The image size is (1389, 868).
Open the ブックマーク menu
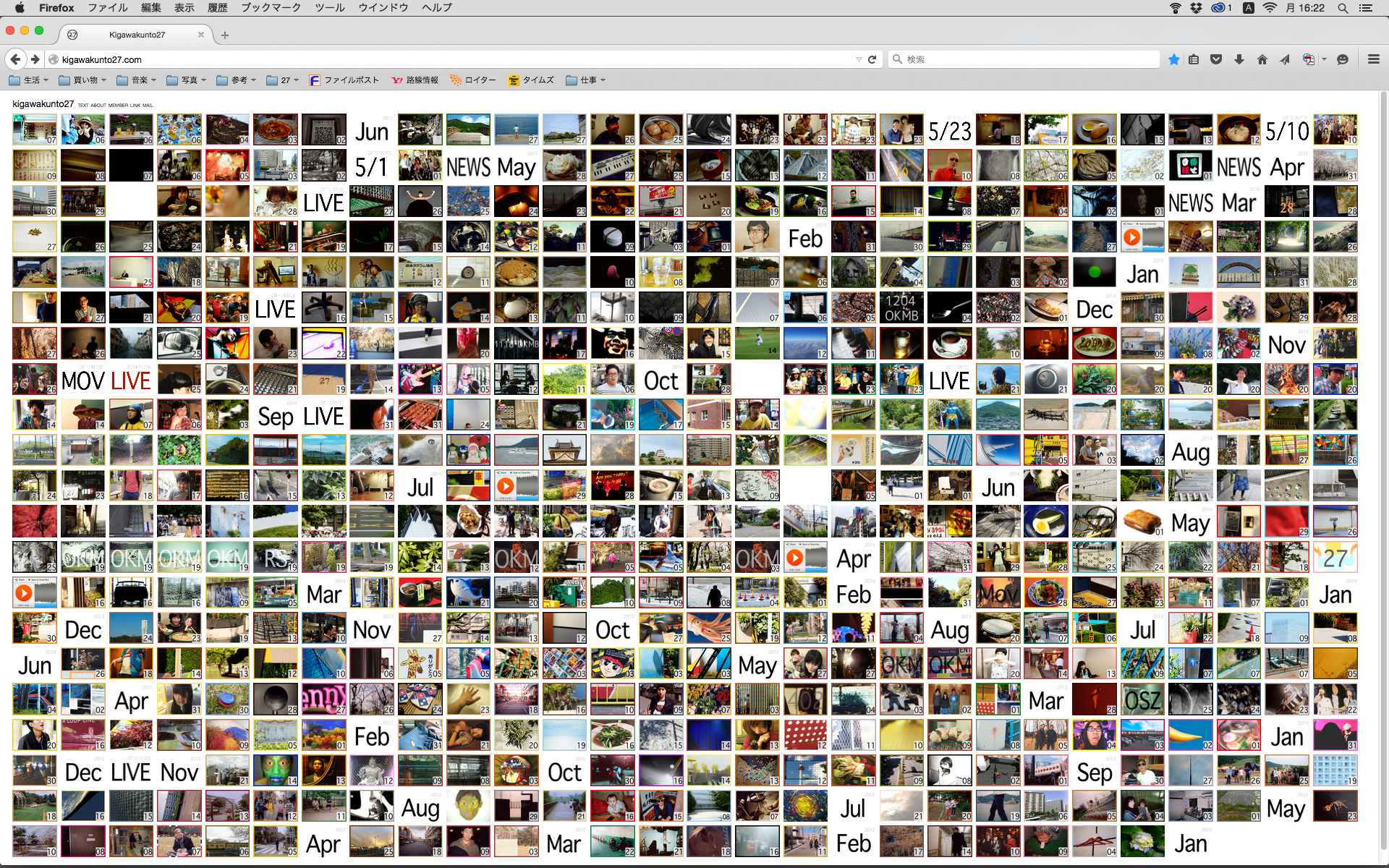click(x=271, y=8)
